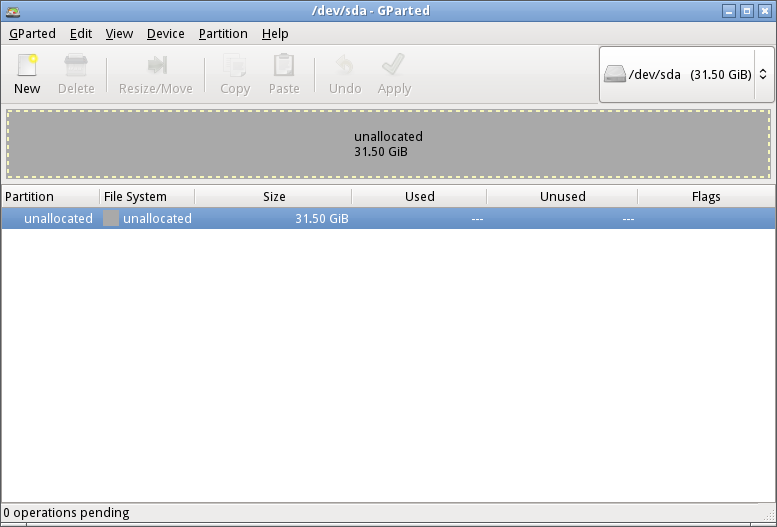Click the unallocated file system cell text
This screenshot has width=777, height=527.
(157, 219)
